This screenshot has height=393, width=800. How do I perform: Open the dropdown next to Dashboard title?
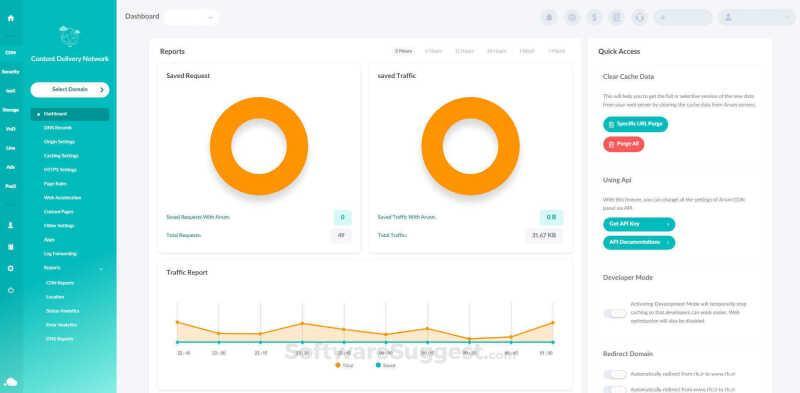tap(192, 17)
